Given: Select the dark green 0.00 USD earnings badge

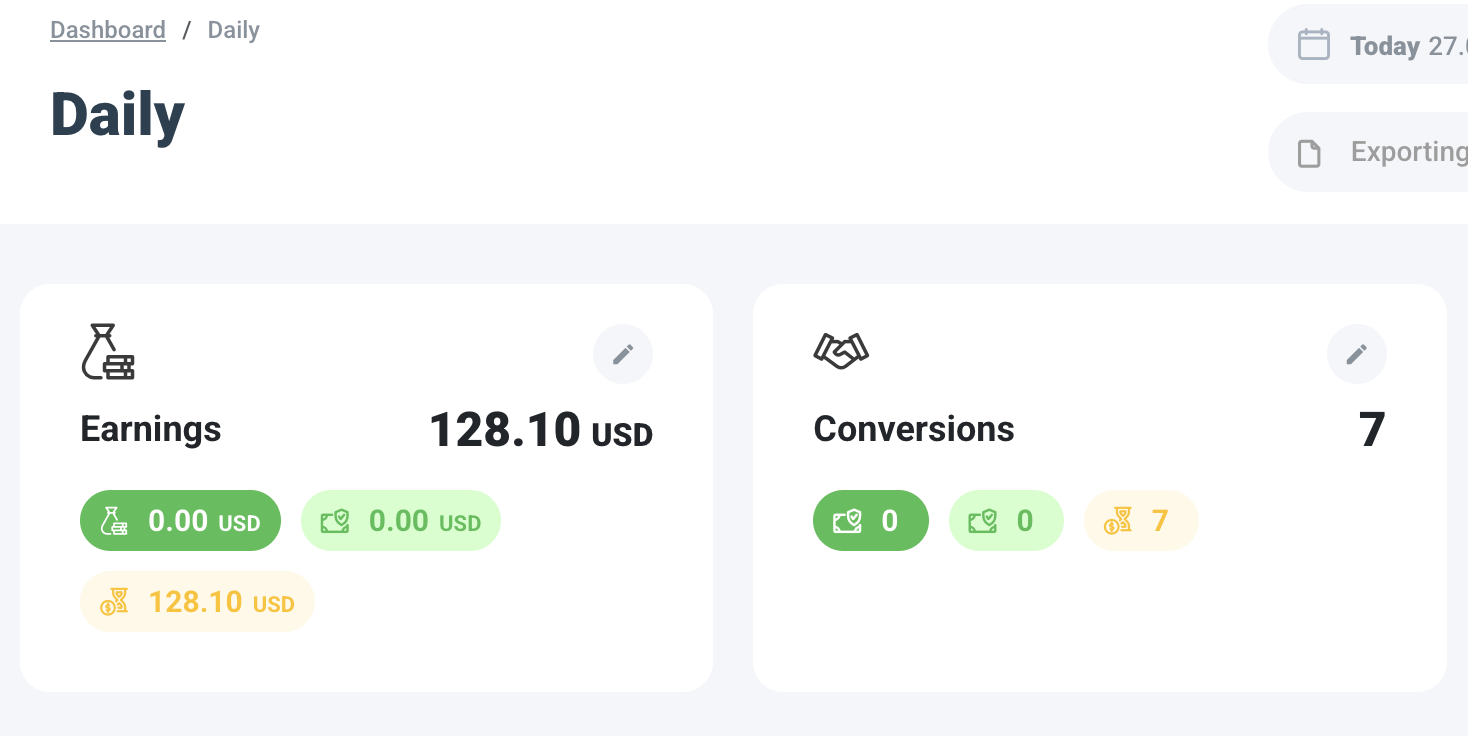Looking at the screenshot, I should click(x=180, y=520).
